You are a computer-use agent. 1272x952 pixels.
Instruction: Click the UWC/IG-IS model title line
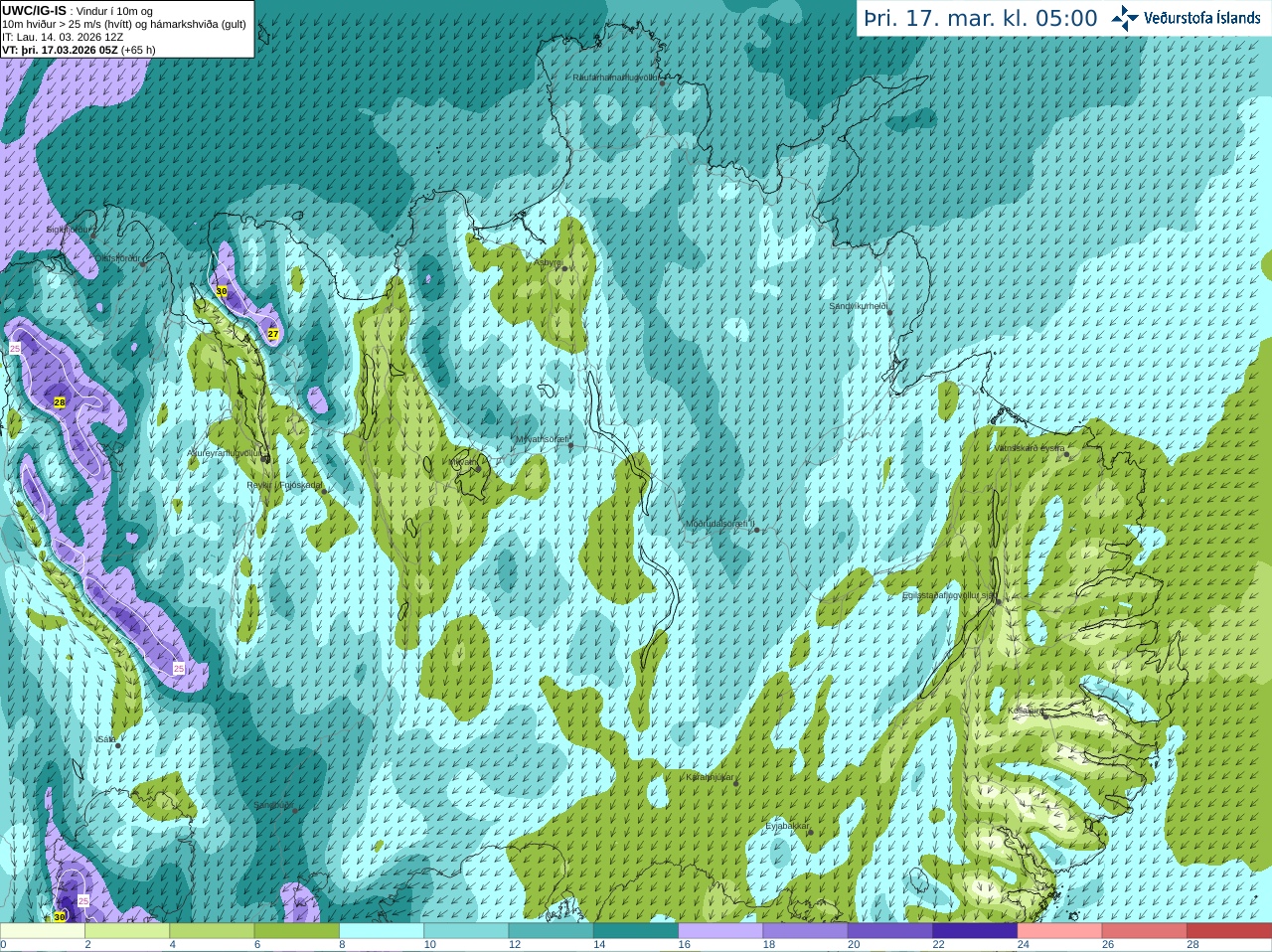(78, 11)
